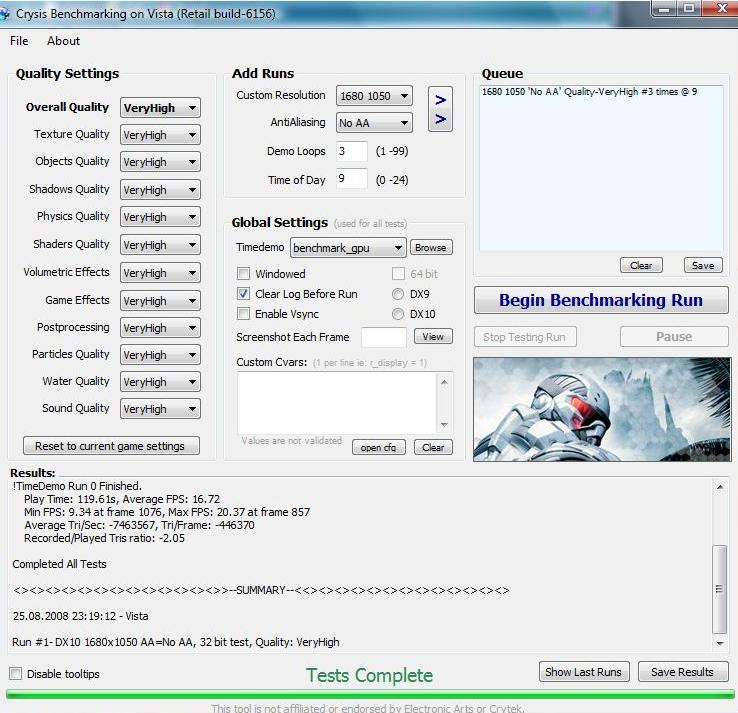
Task: Open the About menu
Action: (63, 41)
